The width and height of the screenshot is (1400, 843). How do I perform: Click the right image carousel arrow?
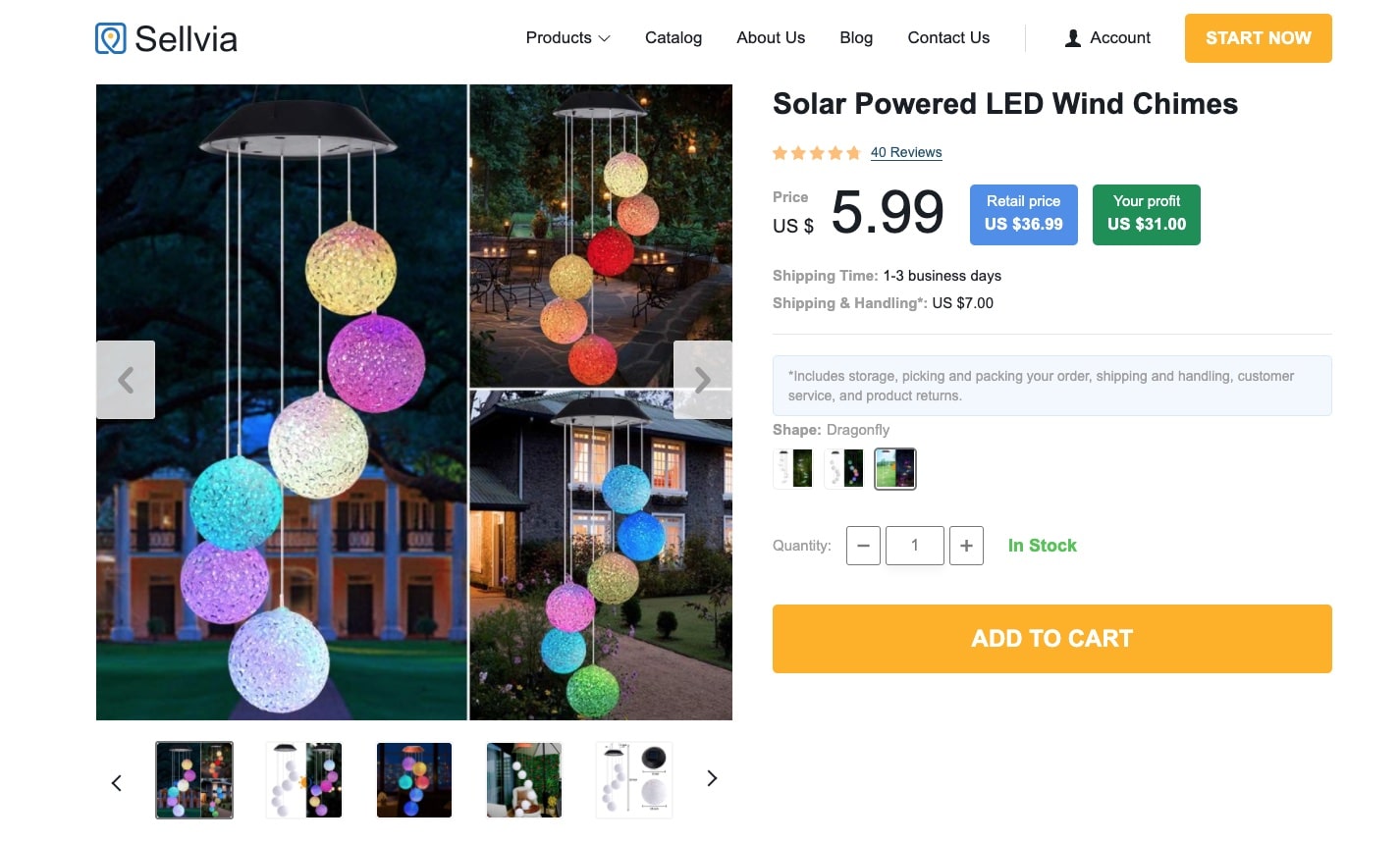(702, 380)
